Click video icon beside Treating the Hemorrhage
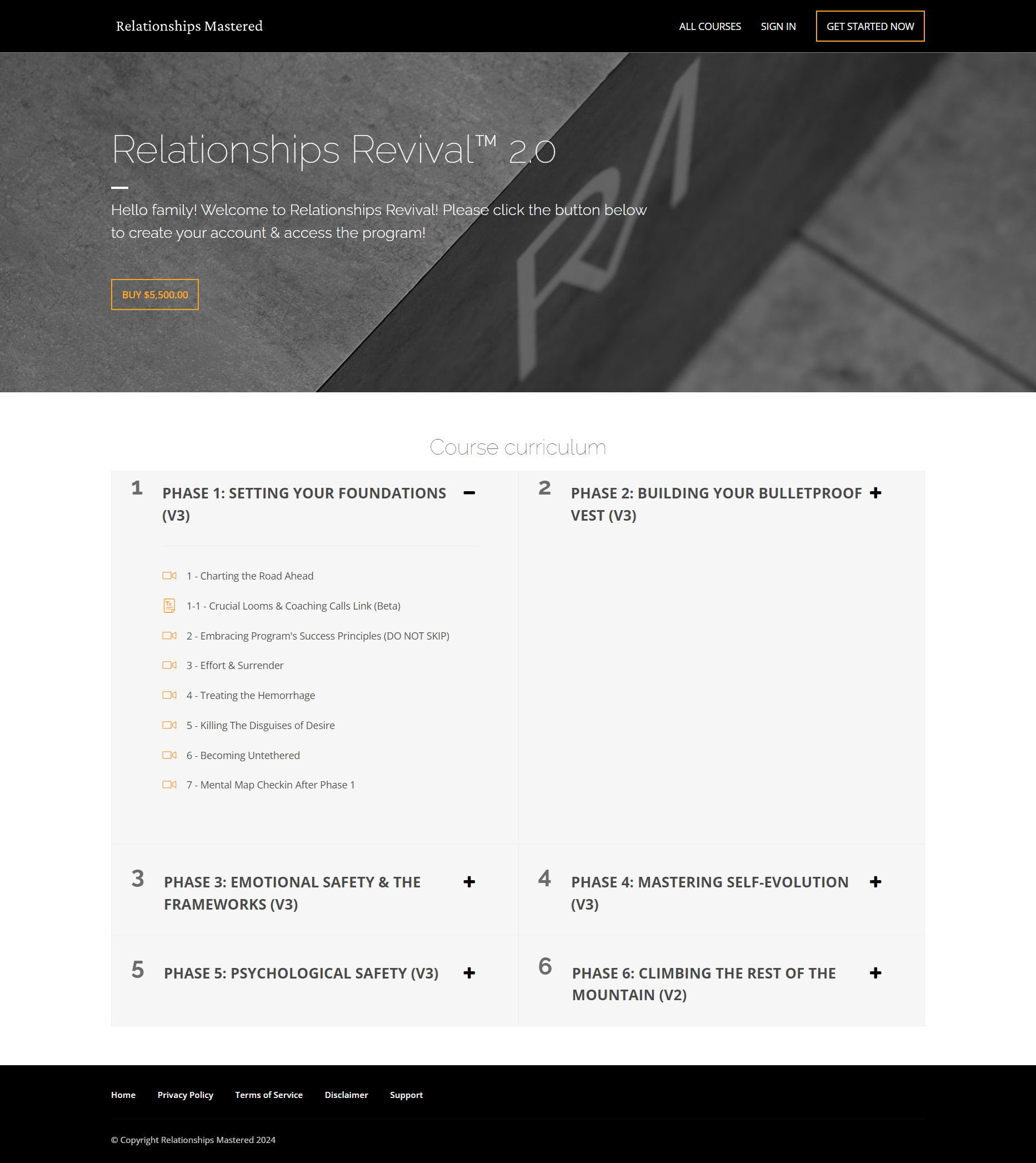 tap(169, 695)
